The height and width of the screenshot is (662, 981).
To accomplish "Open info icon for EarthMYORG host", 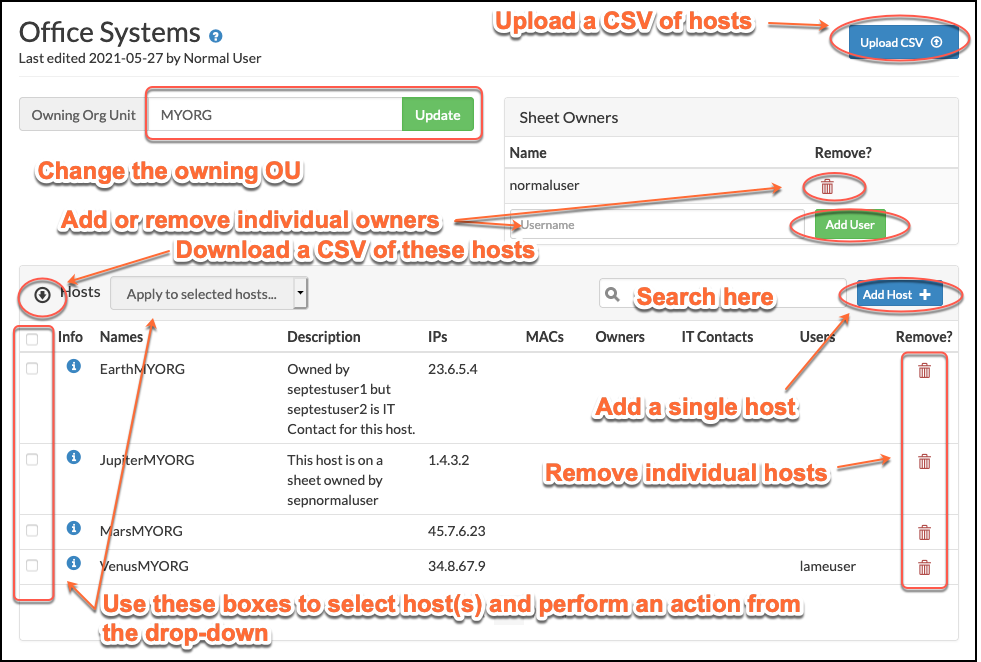I will (x=74, y=366).
